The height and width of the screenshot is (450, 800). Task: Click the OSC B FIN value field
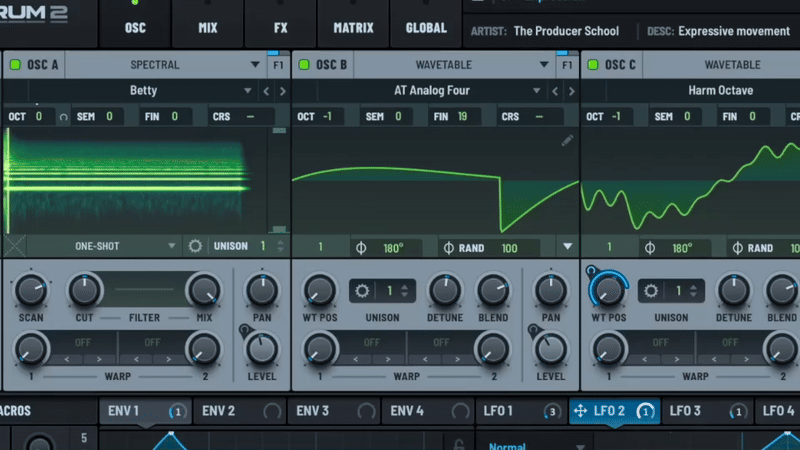click(x=464, y=117)
